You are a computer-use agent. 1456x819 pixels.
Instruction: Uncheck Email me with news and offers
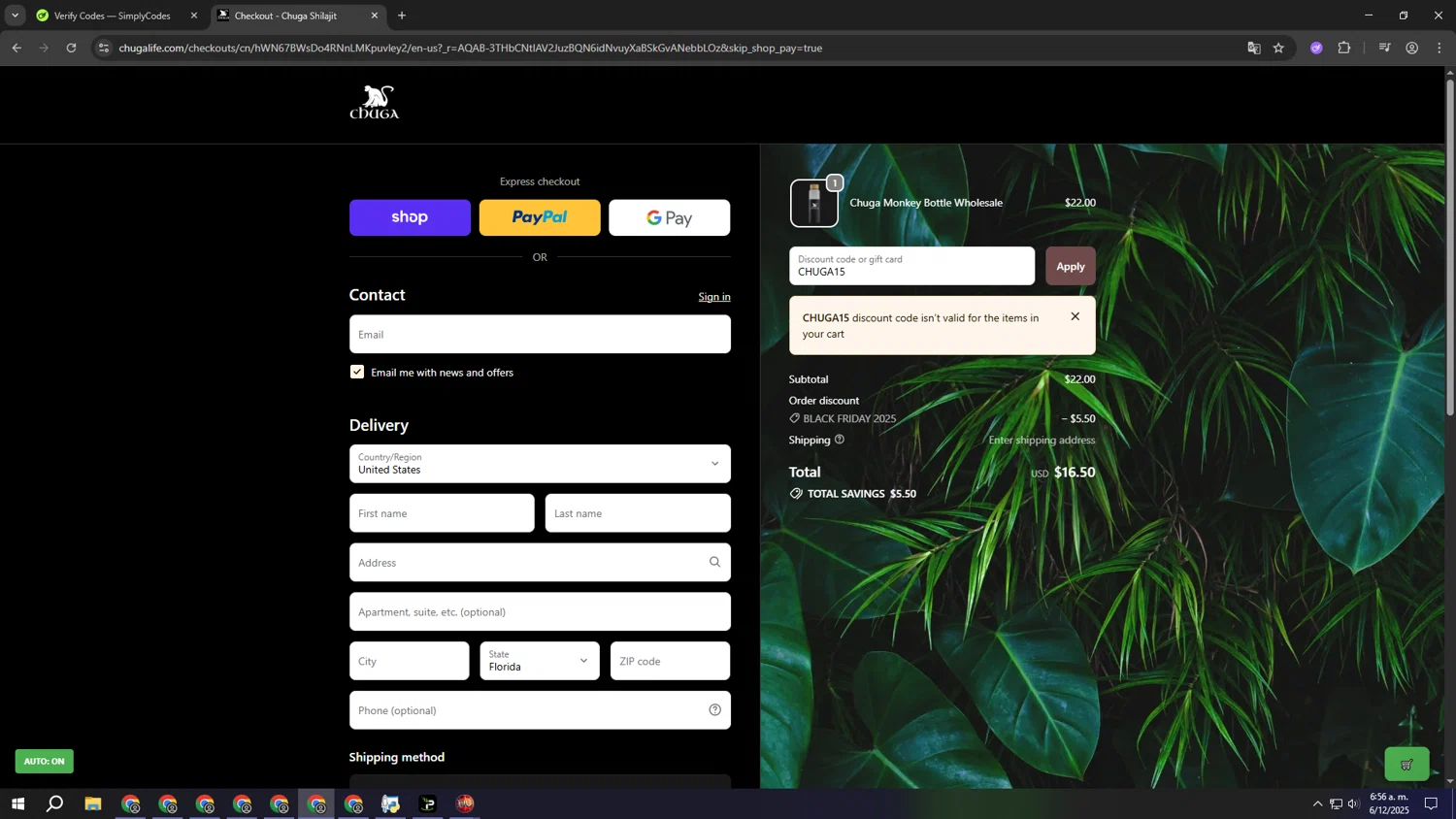click(357, 372)
